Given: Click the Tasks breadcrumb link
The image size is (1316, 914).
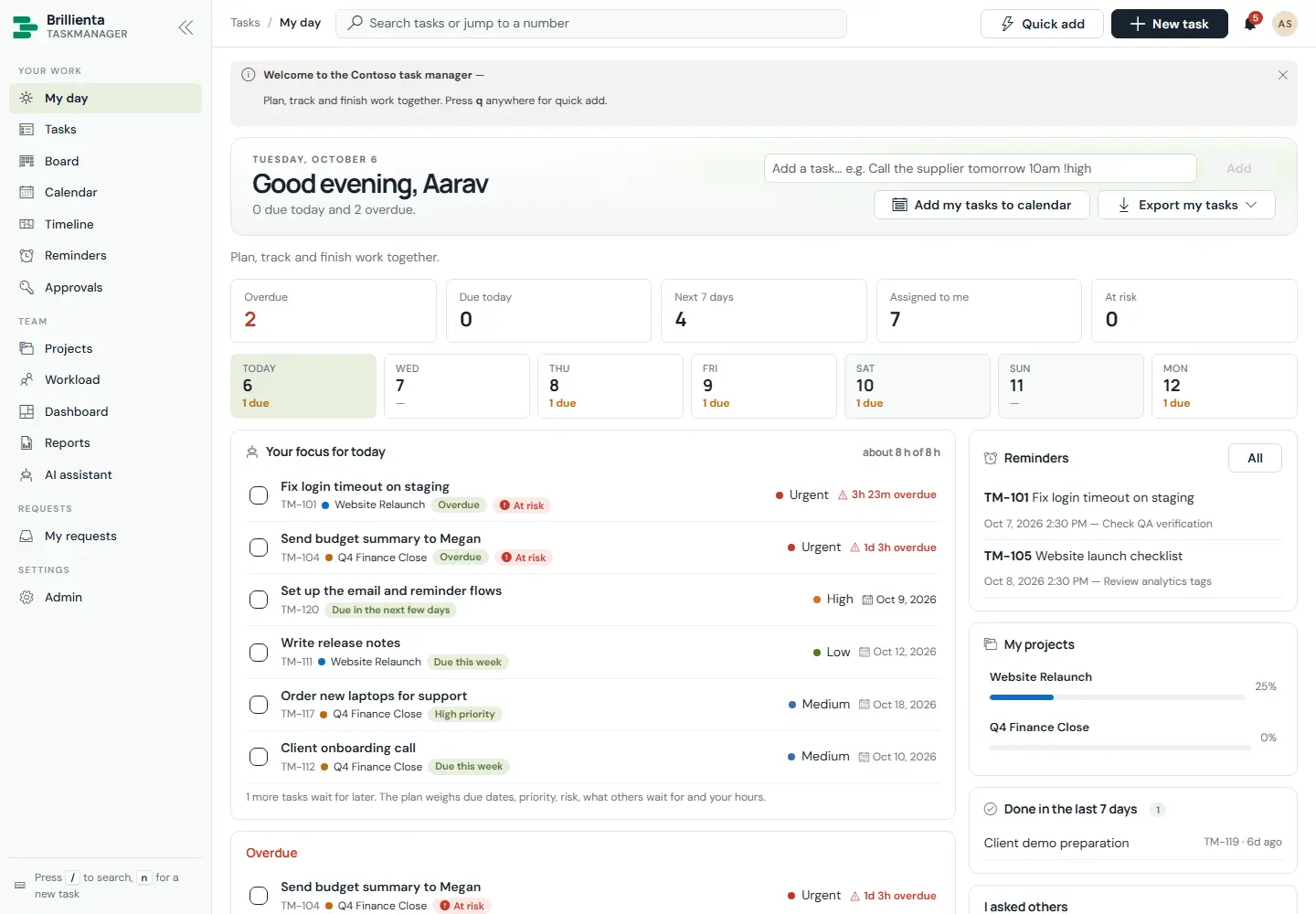Looking at the screenshot, I should 245,23.
